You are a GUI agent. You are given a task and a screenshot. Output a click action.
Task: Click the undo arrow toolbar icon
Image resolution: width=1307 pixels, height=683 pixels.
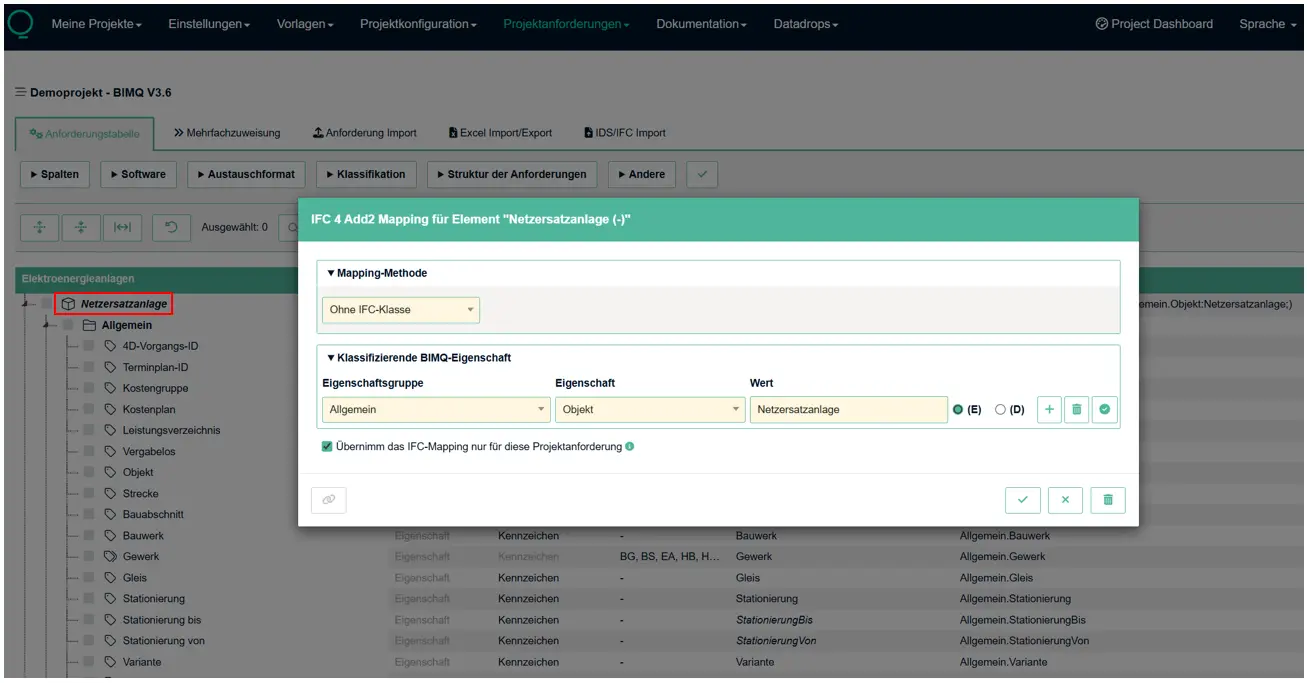171,227
